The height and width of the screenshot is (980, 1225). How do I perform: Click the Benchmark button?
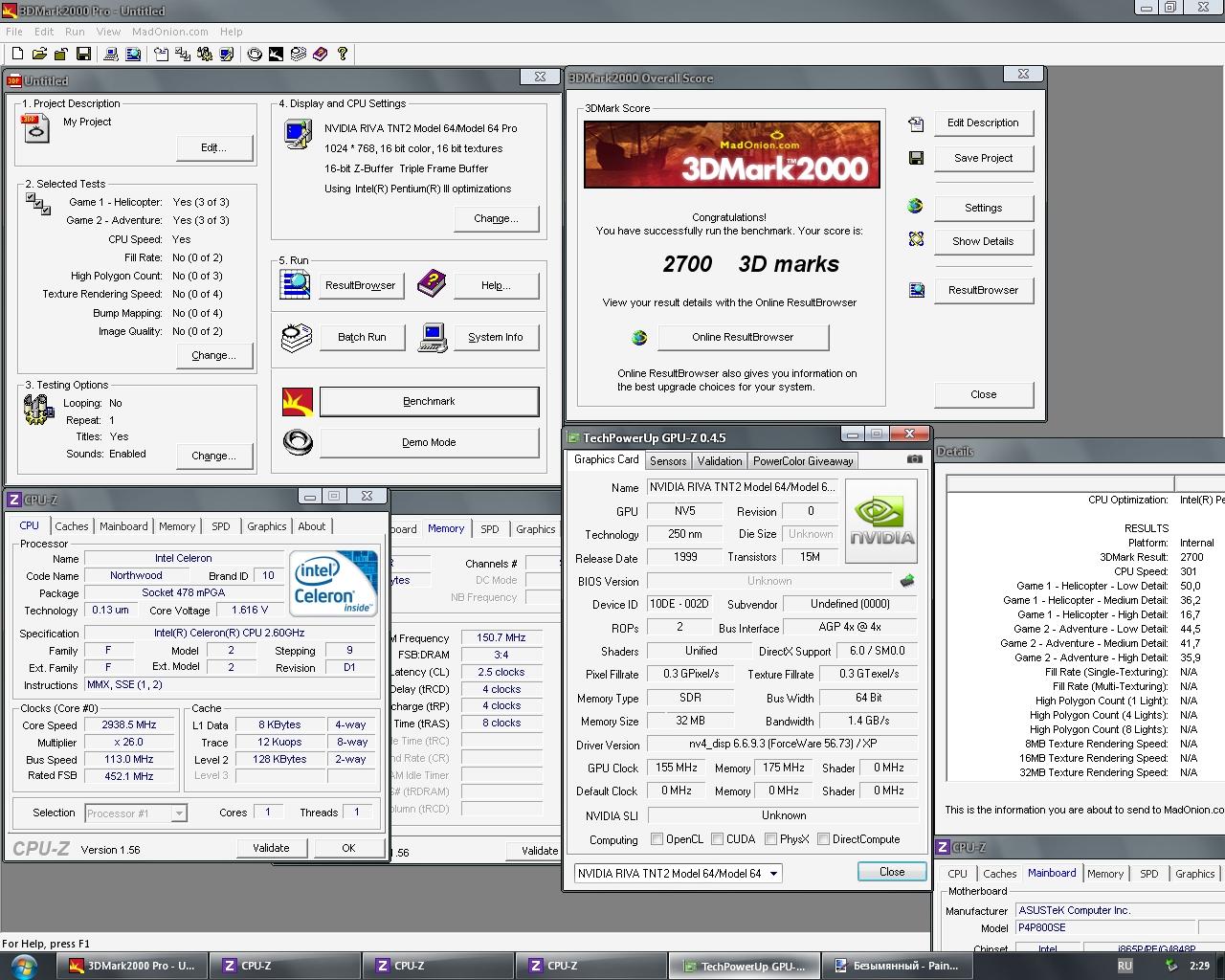tap(429, 402)
